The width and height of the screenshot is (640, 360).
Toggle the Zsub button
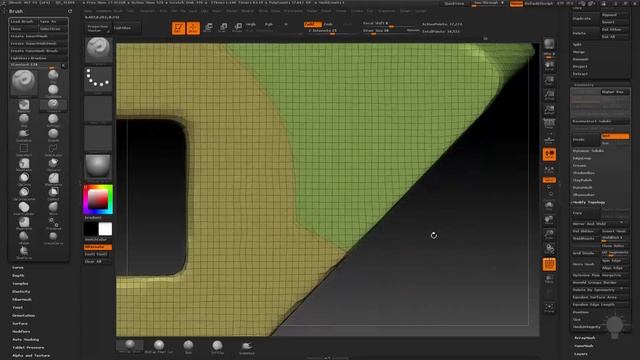click(x=328, y=24)
